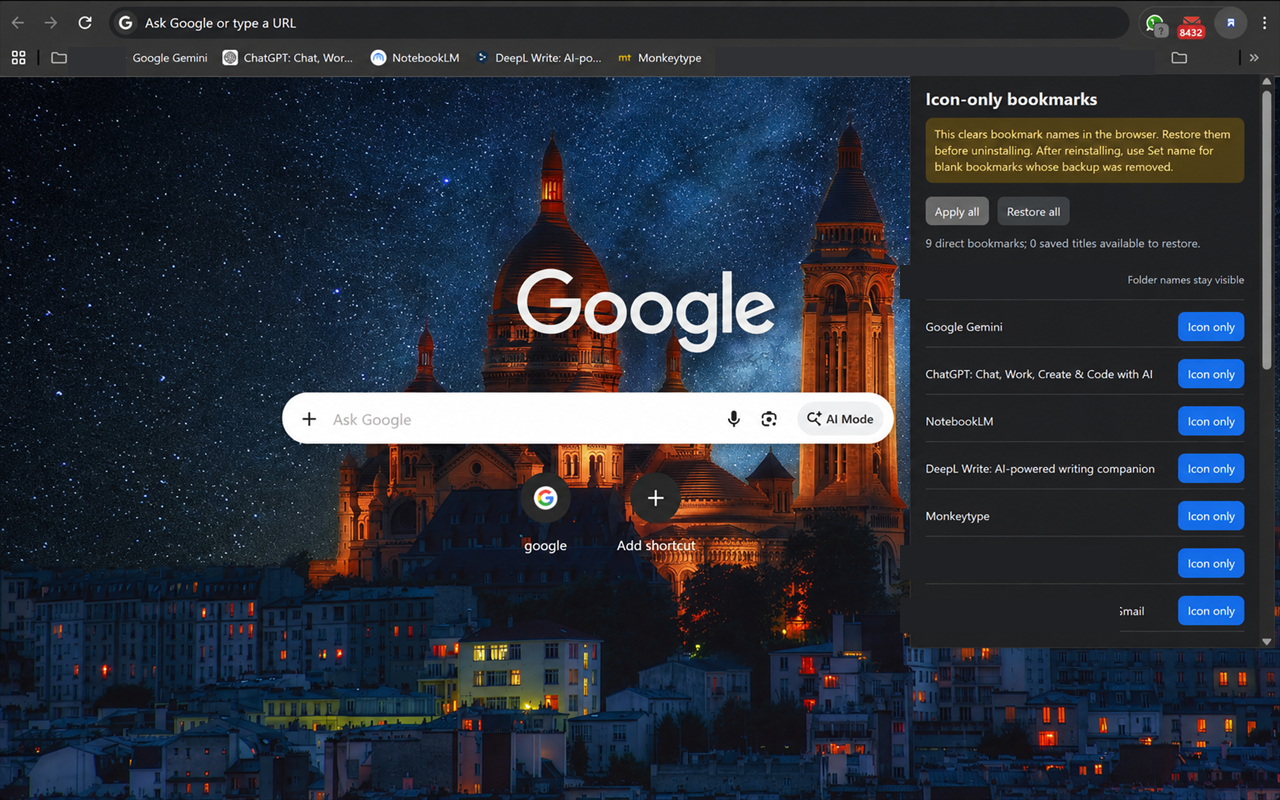Reload the page with the refresh icon
1280x800 pixels.
85,22
